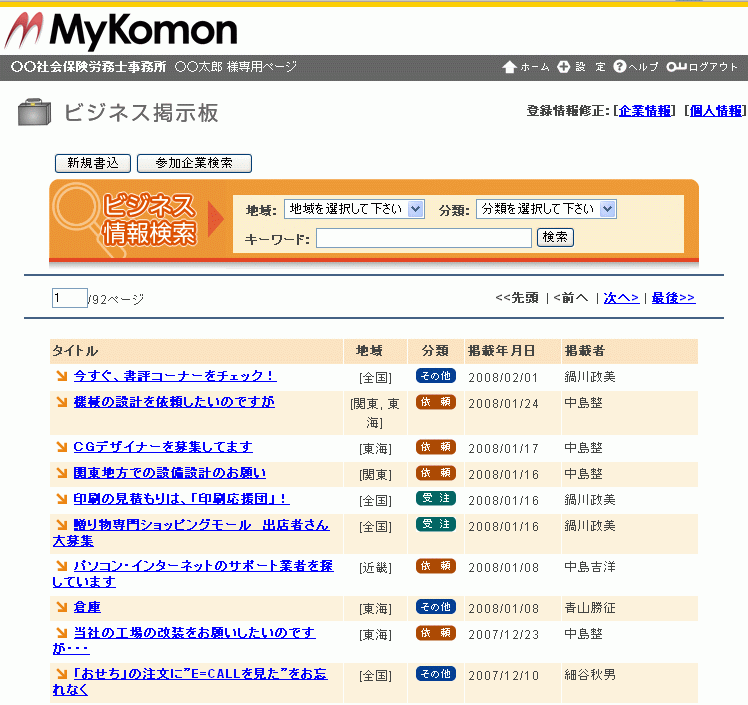Screen dimensions: 748x705
Task: Click the home icon in header
Action: 509,67
